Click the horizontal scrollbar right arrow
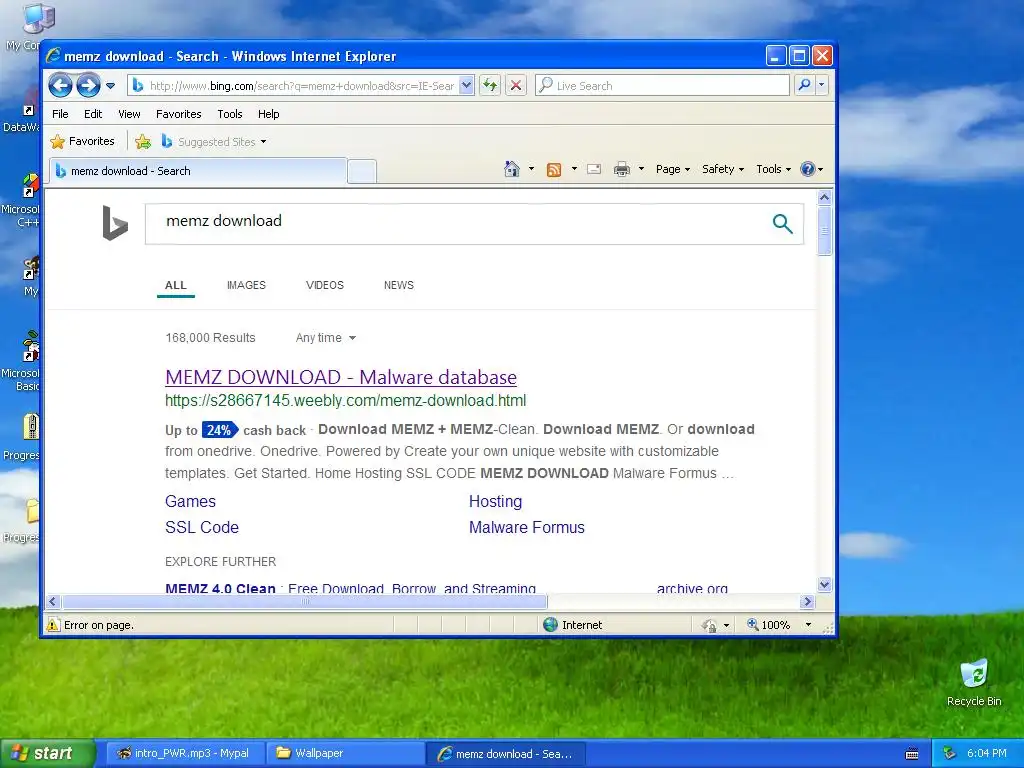The width and height of the screenshot is (1024, 768). click(x=807, y=601)
